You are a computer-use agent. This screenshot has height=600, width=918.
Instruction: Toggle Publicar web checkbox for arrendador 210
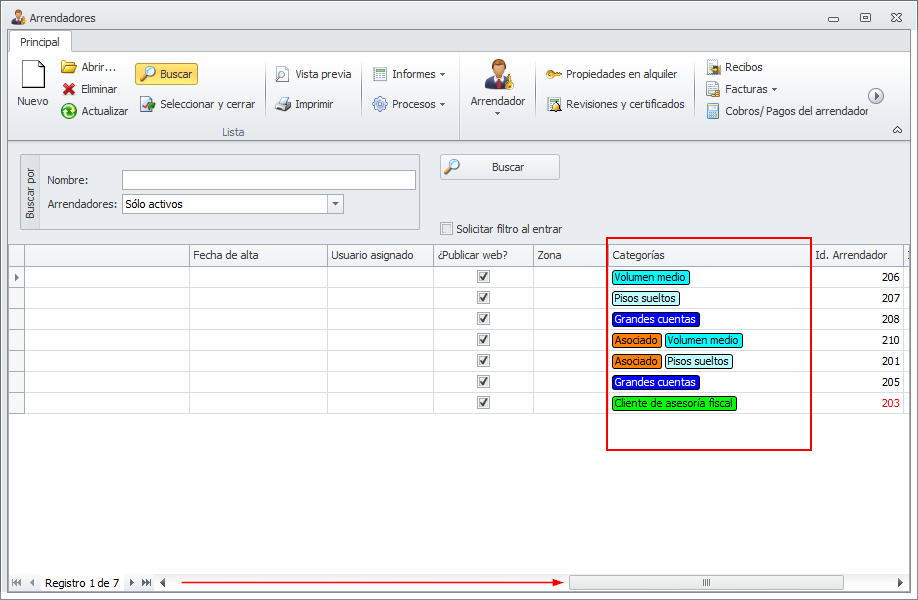coord(483,340)
